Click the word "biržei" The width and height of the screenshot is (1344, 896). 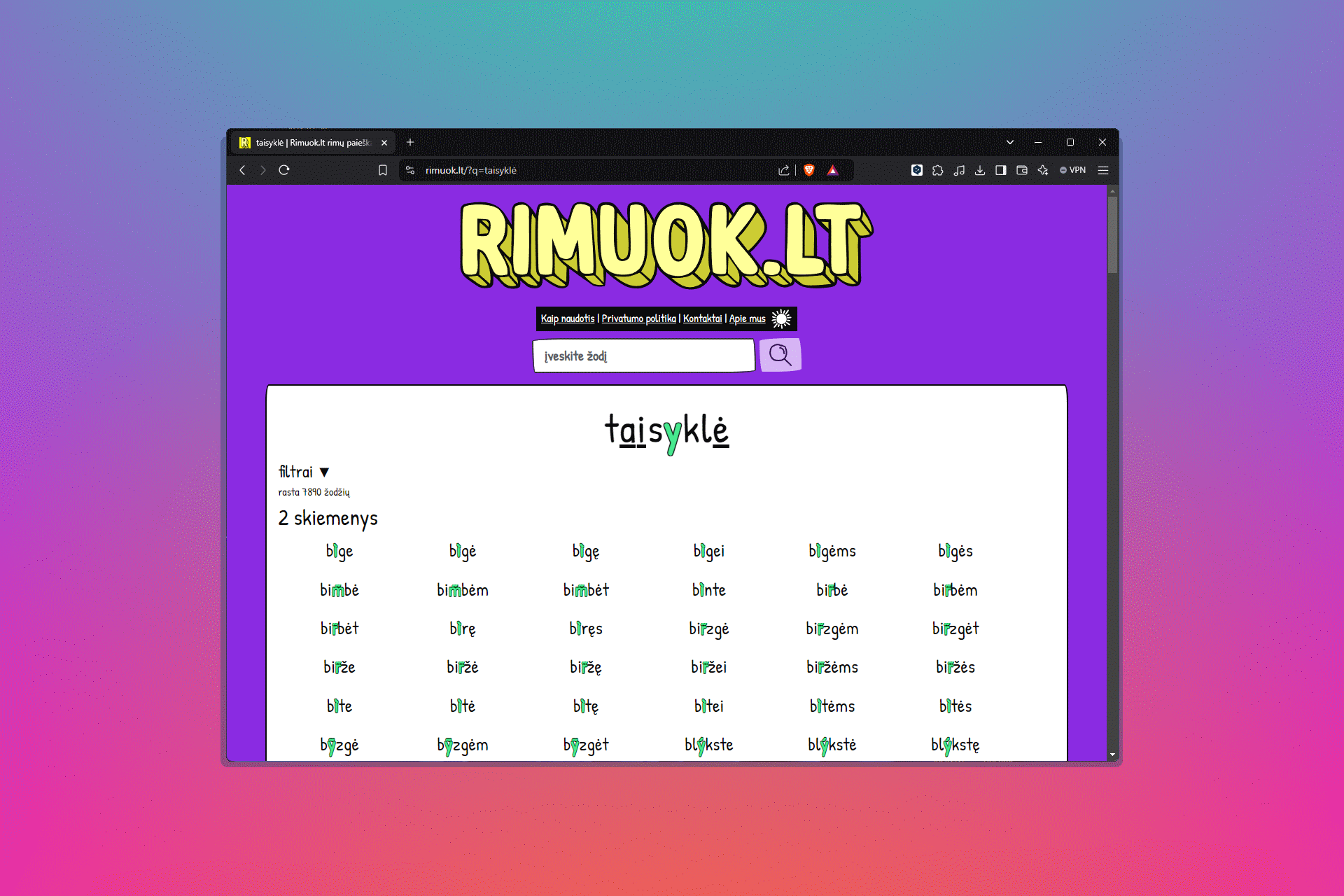(x=709, y=667)
